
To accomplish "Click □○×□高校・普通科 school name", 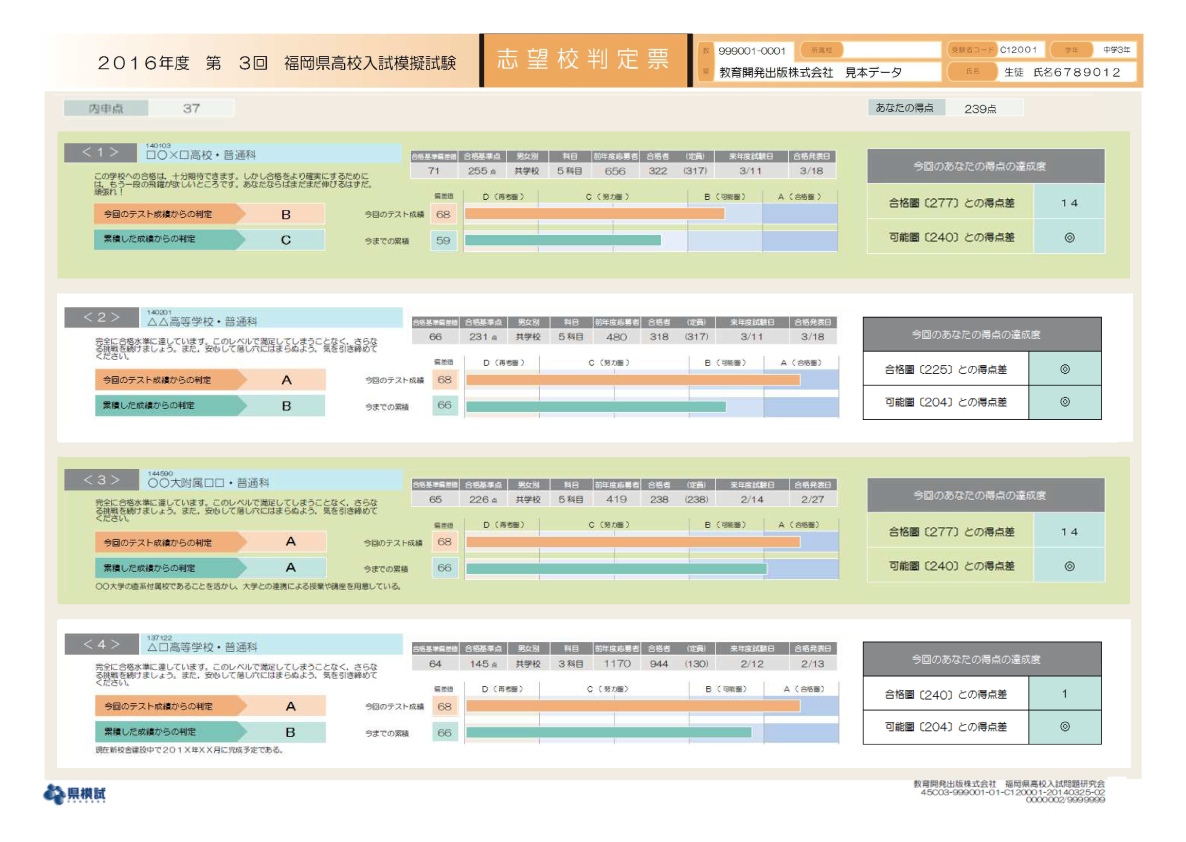I will [x=200, y=156].
